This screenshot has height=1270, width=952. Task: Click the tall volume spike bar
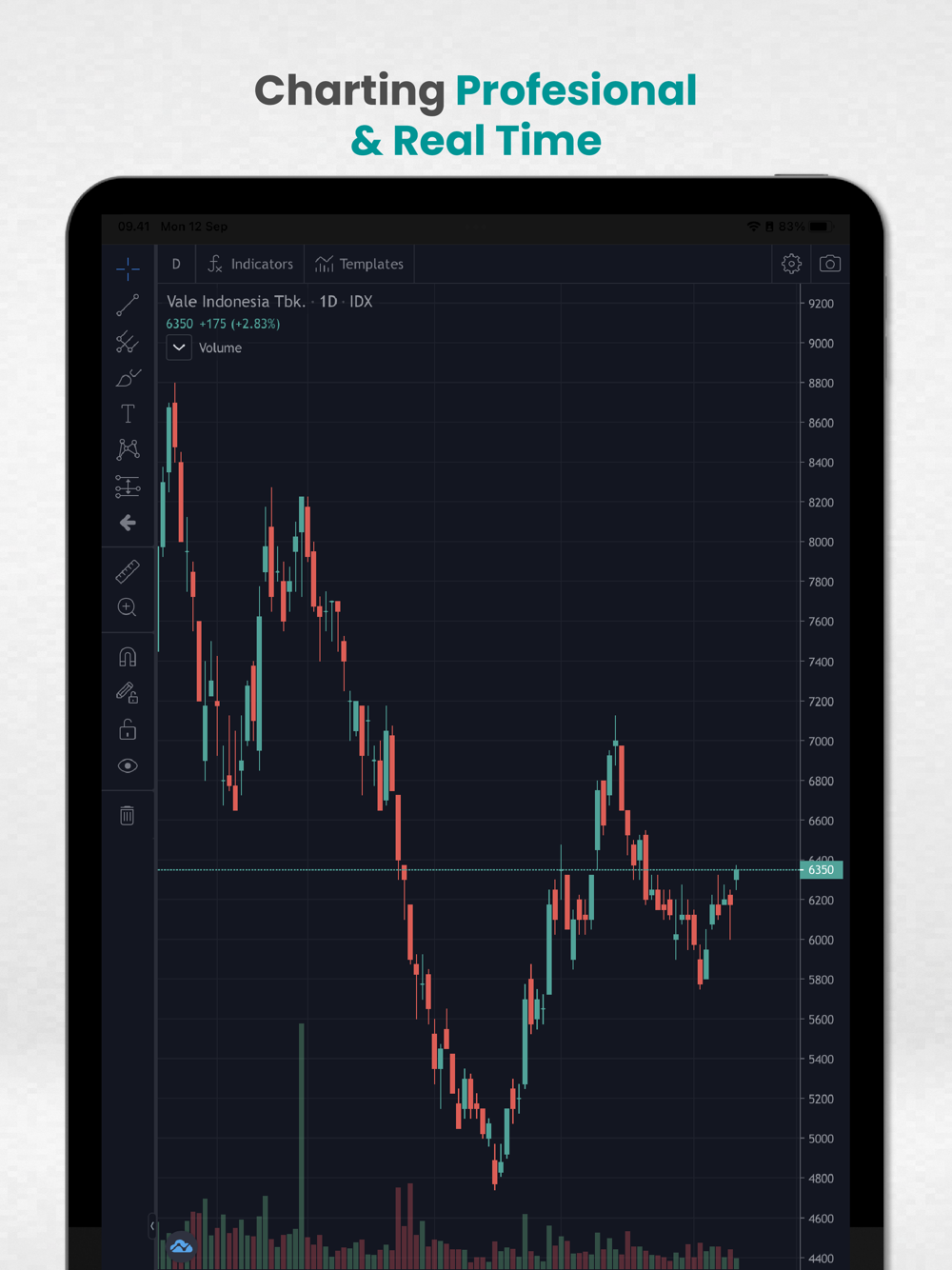pos(302,1145)
